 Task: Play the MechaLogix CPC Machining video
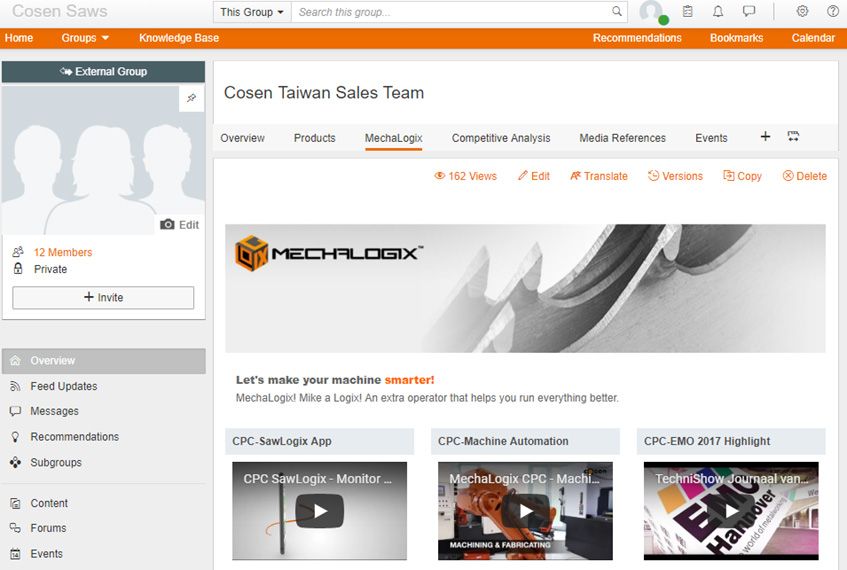click(x=525, y=511)
